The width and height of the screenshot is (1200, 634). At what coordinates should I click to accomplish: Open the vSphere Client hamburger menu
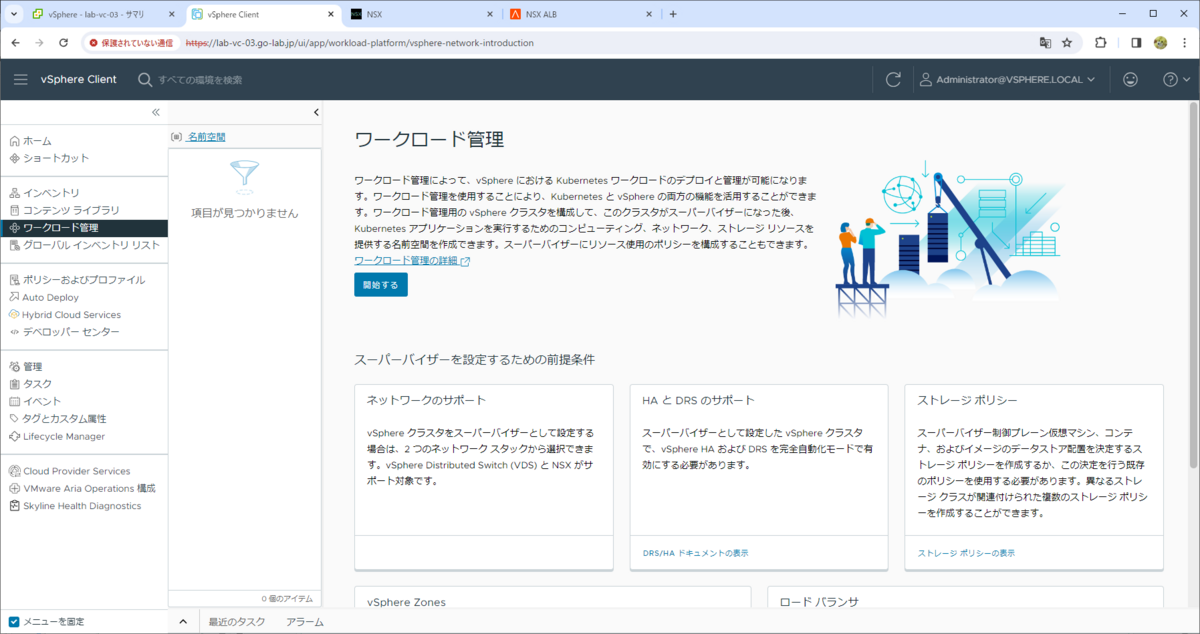(20, 79)
